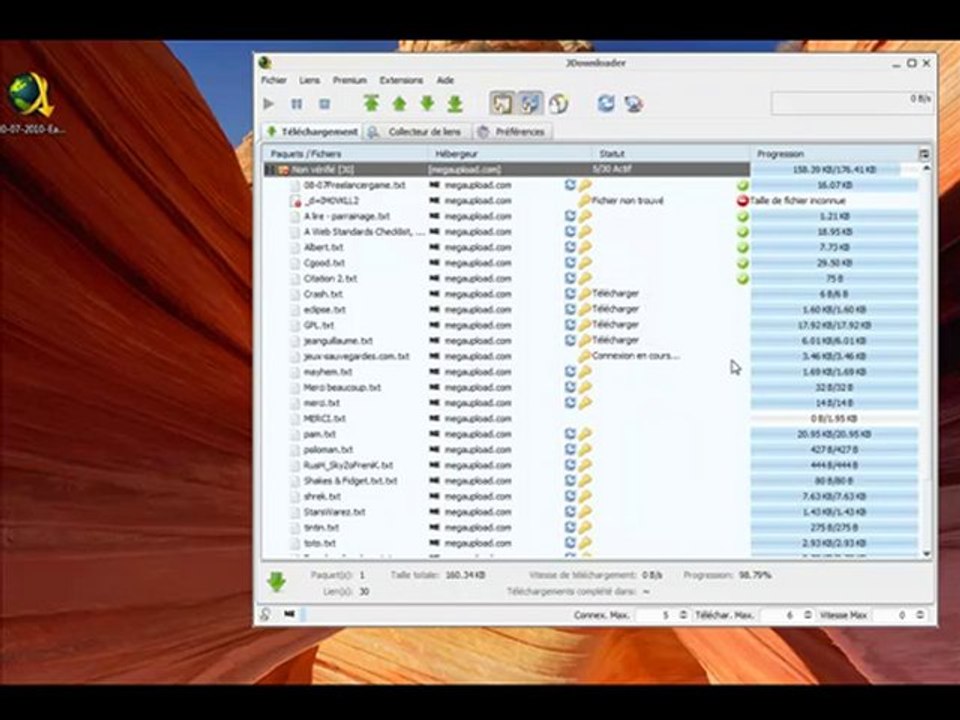
Task: Click the megaupload icon on toto.txt row
Action: pyautogui.click(x=435, y=543)
